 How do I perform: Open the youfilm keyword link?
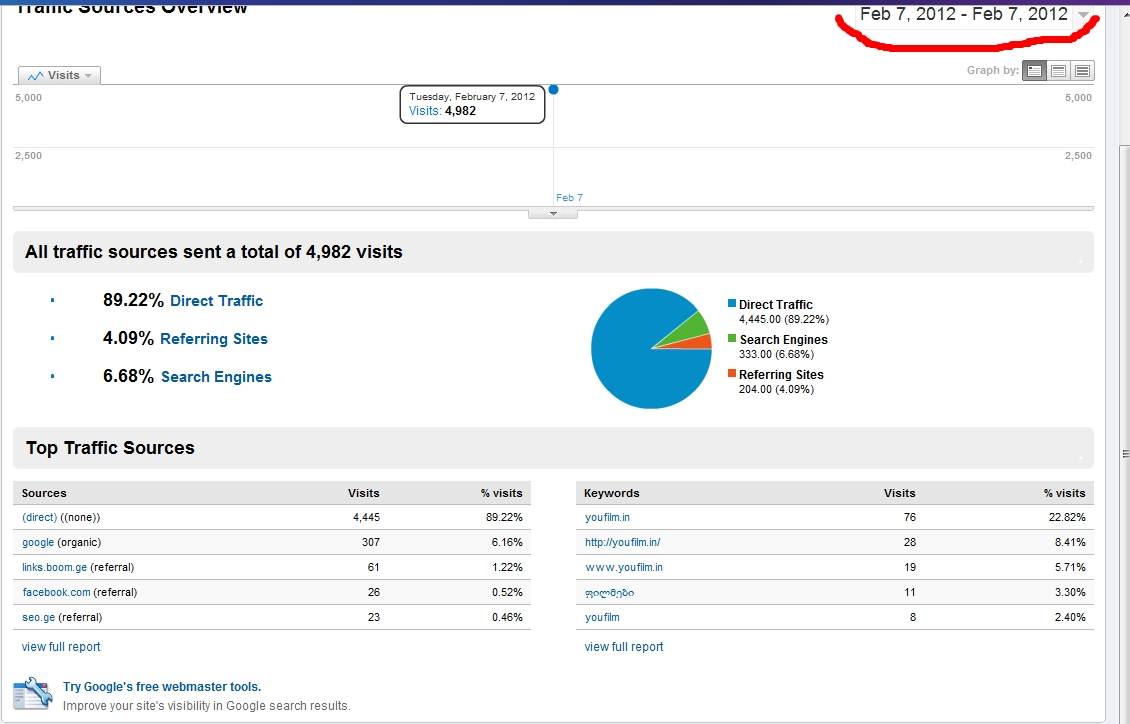(602, 617)
